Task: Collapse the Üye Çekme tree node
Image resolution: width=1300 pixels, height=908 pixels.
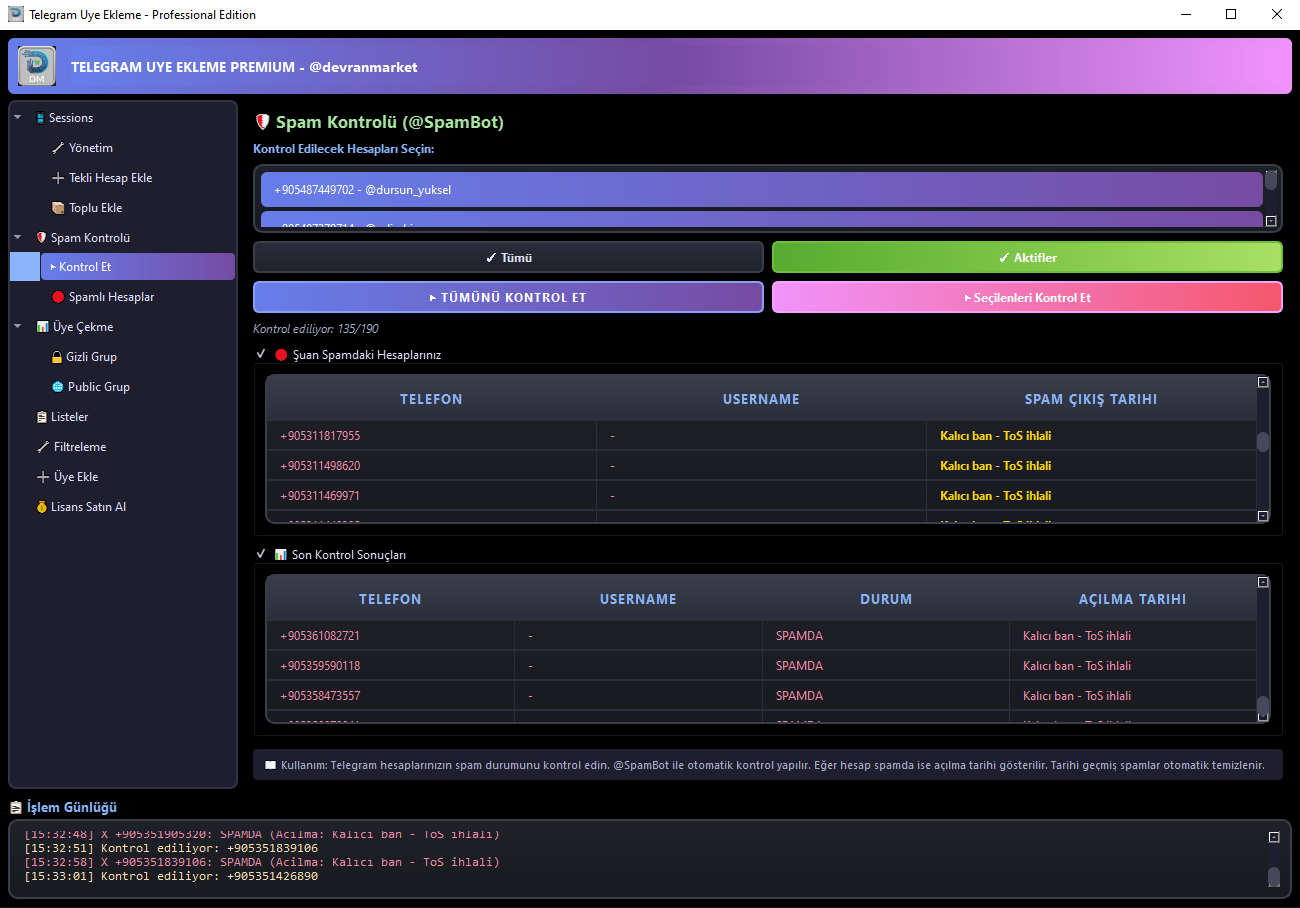Action: pos(18,327)
